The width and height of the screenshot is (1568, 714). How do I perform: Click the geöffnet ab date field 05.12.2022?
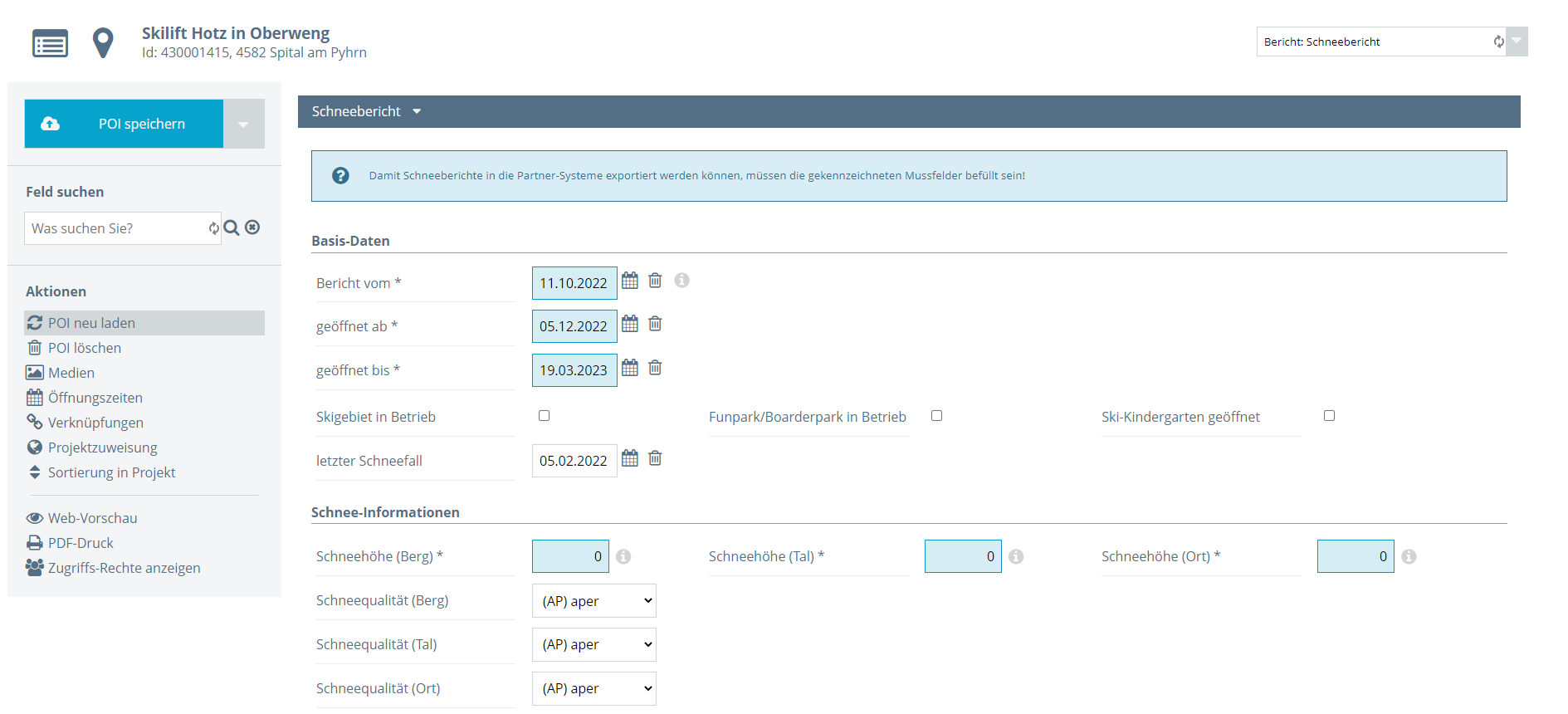coord(574,326)
